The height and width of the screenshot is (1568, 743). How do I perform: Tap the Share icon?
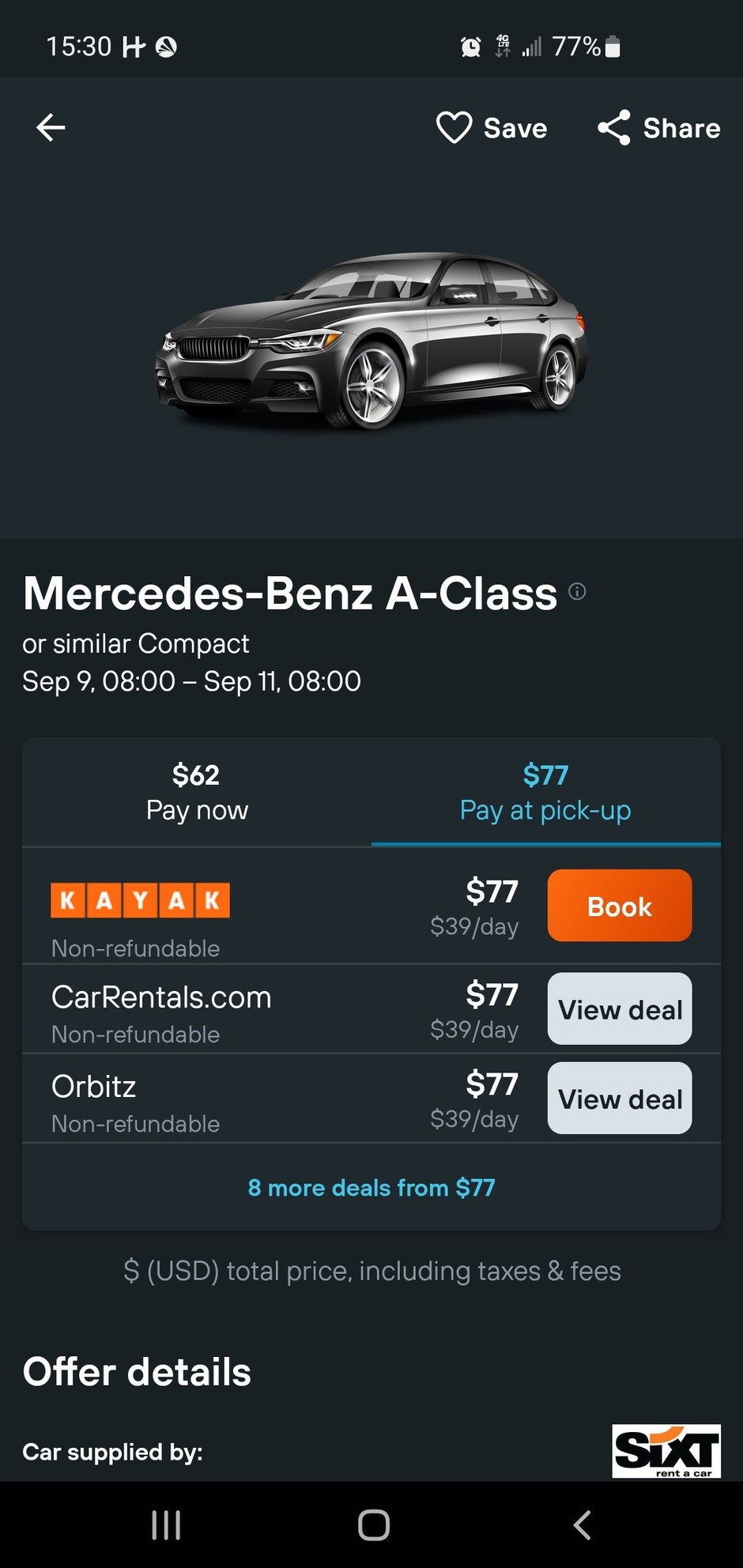(614, 127)
